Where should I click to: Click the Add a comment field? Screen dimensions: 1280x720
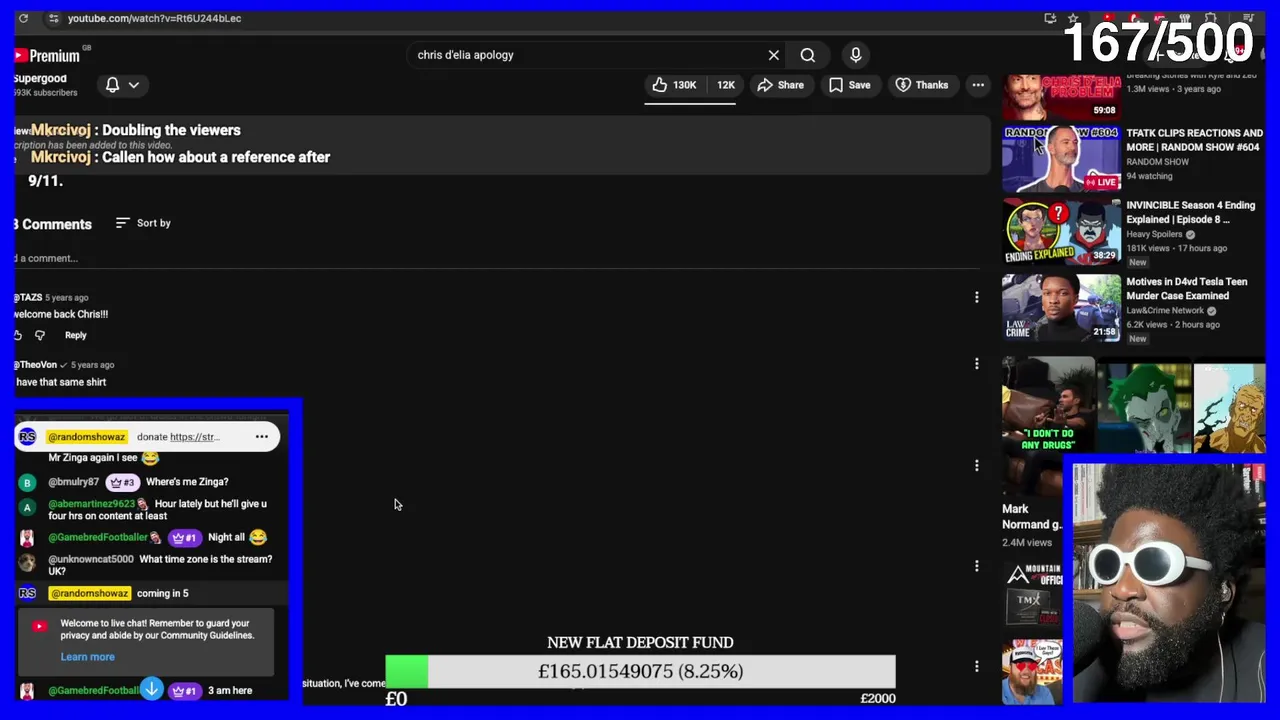tap(495, 258)
